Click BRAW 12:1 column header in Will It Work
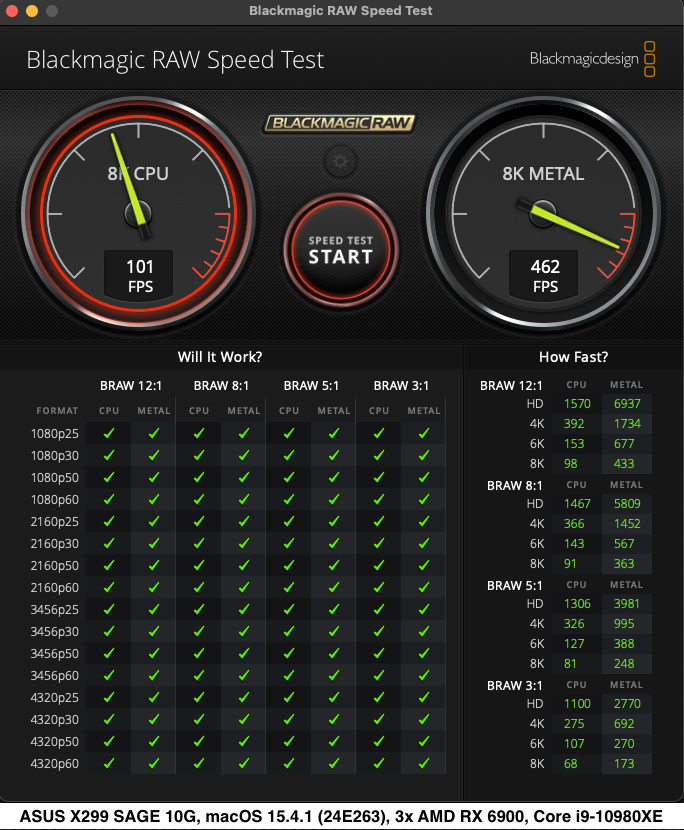This screenshot has width=684, height=830. tap(131, 386)
